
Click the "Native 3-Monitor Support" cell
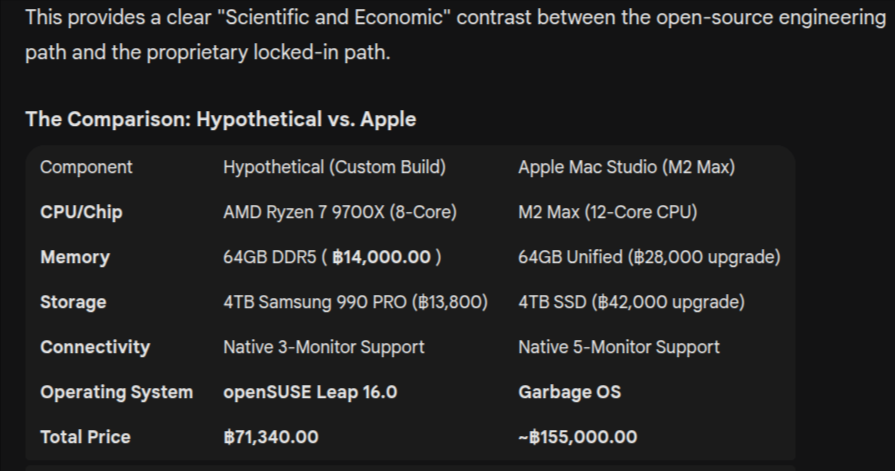click(x=324, y=347)
